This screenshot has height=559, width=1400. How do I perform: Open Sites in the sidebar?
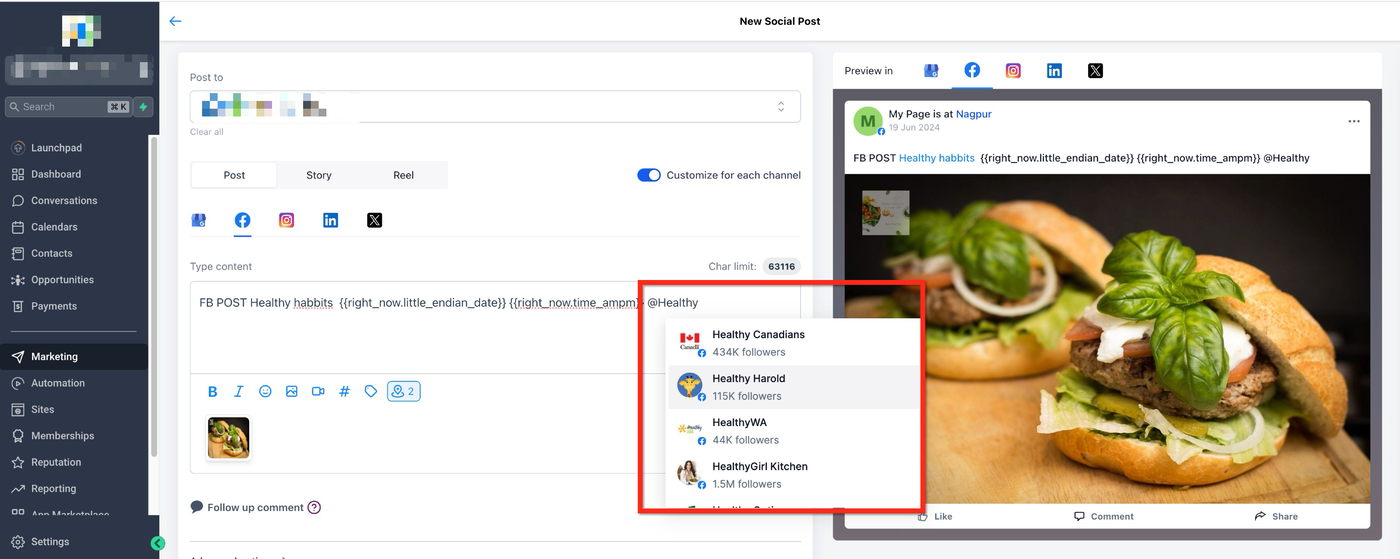(42, 409)
